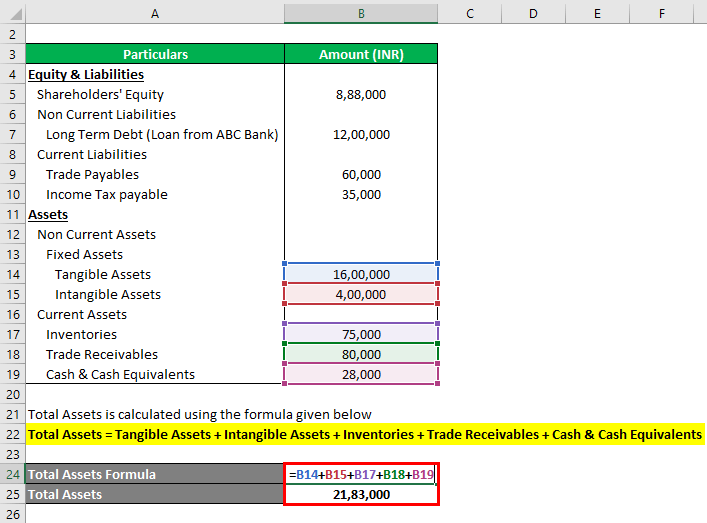Select the Non Current Liabilities cell
The height and width of the screenshot is (523, 707).
tap(155, 114)
